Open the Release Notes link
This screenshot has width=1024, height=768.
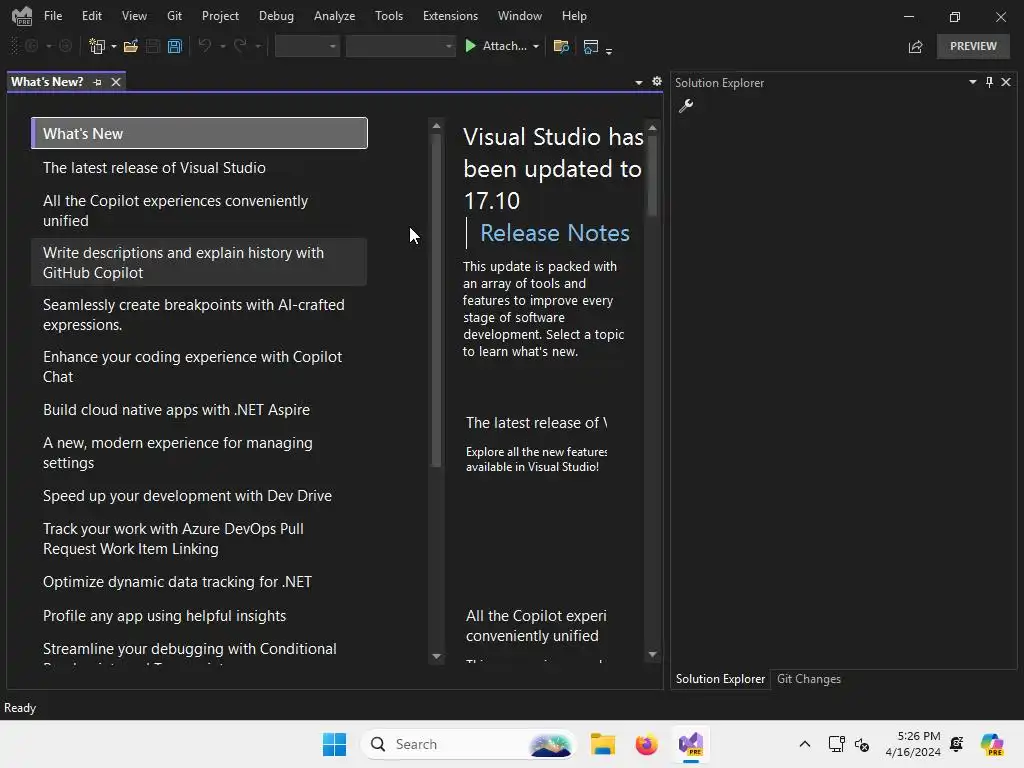pyautogui.click(x=554, y=233)
